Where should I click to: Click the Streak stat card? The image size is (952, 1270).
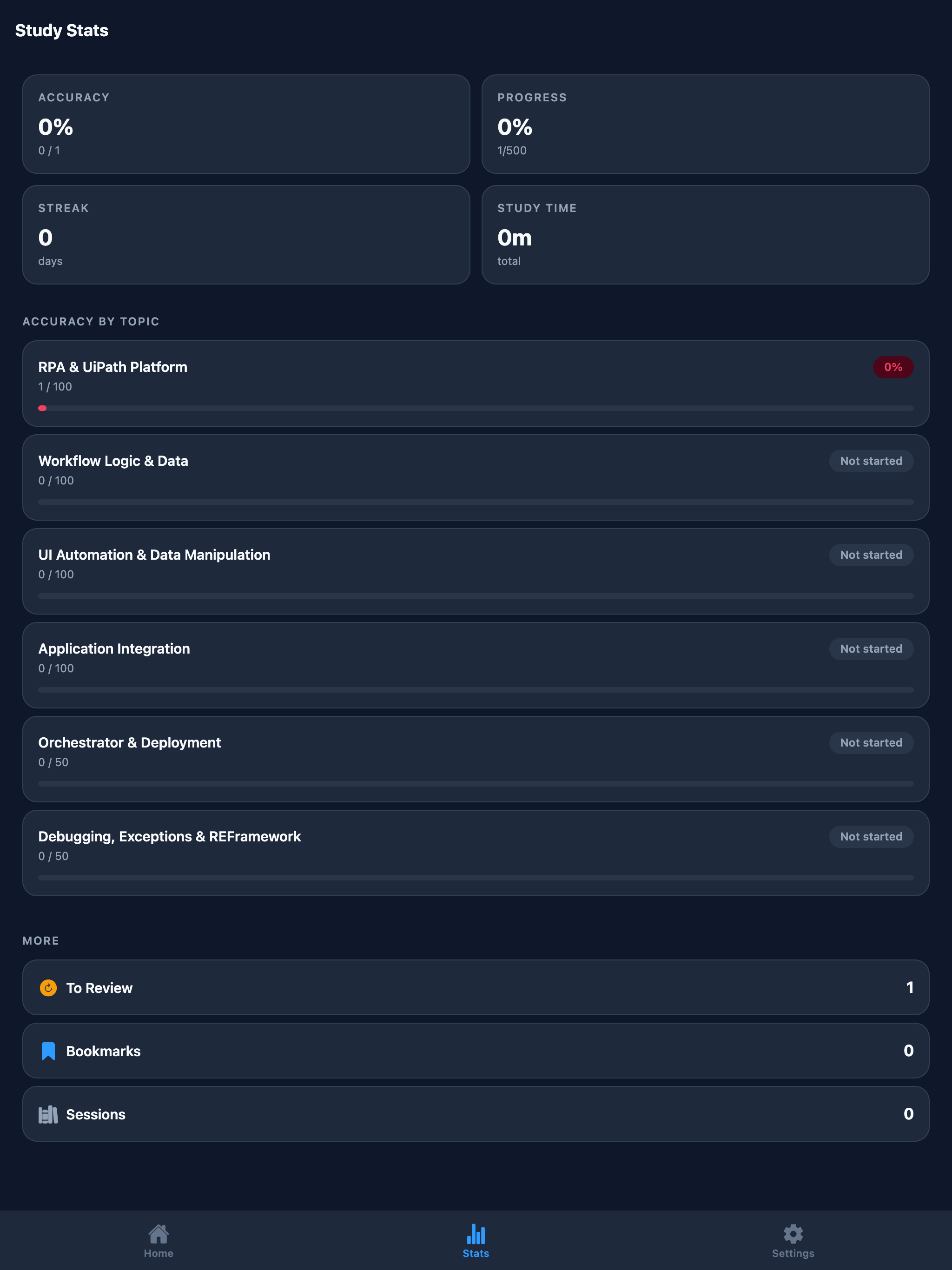[246, 234]
